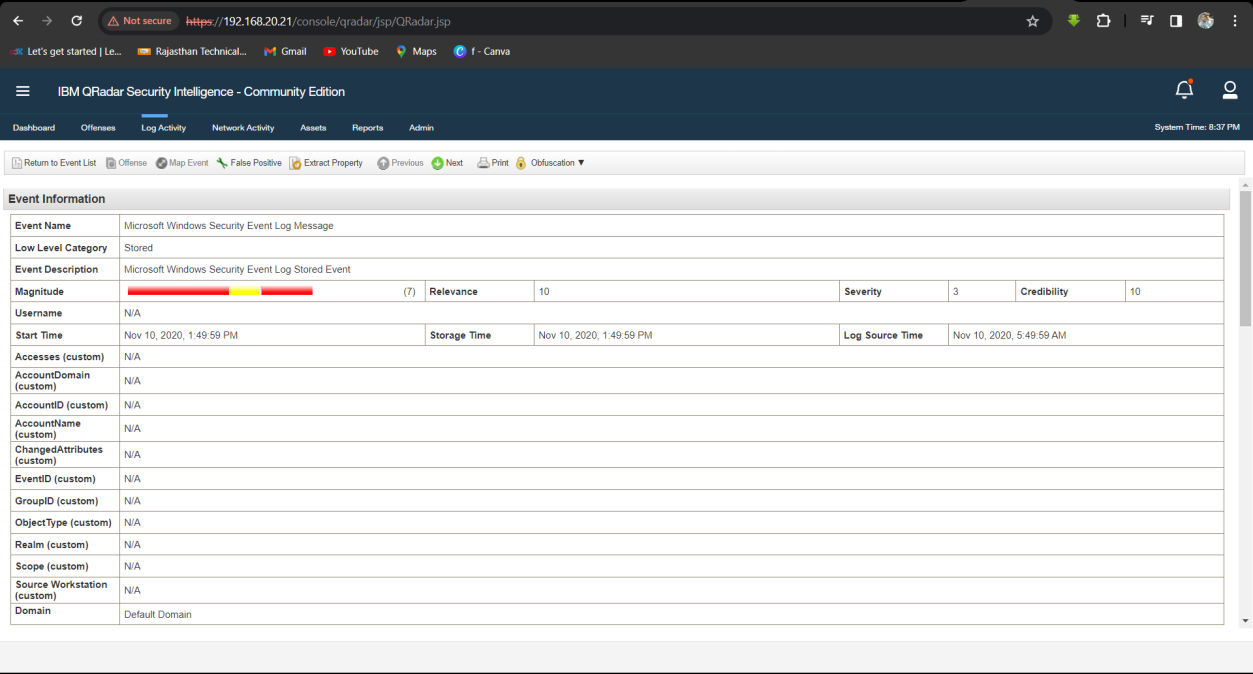
Task: Bookmark this page with star icon
Action: (x=1033, y=21)
